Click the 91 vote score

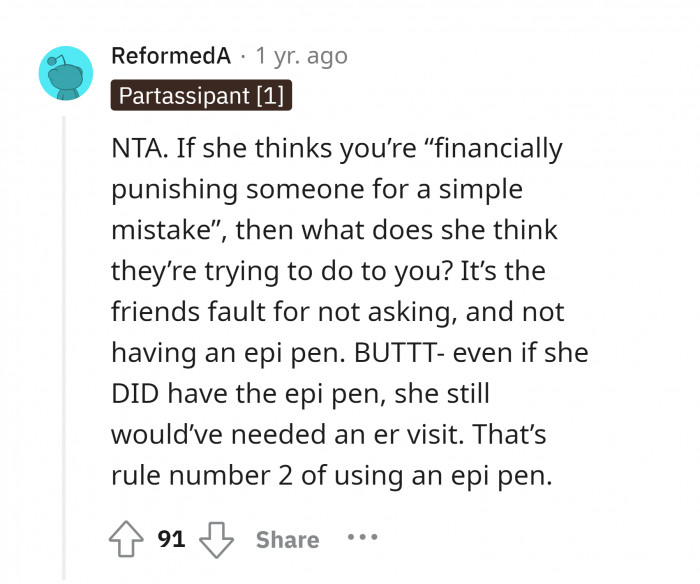[172, 539]
